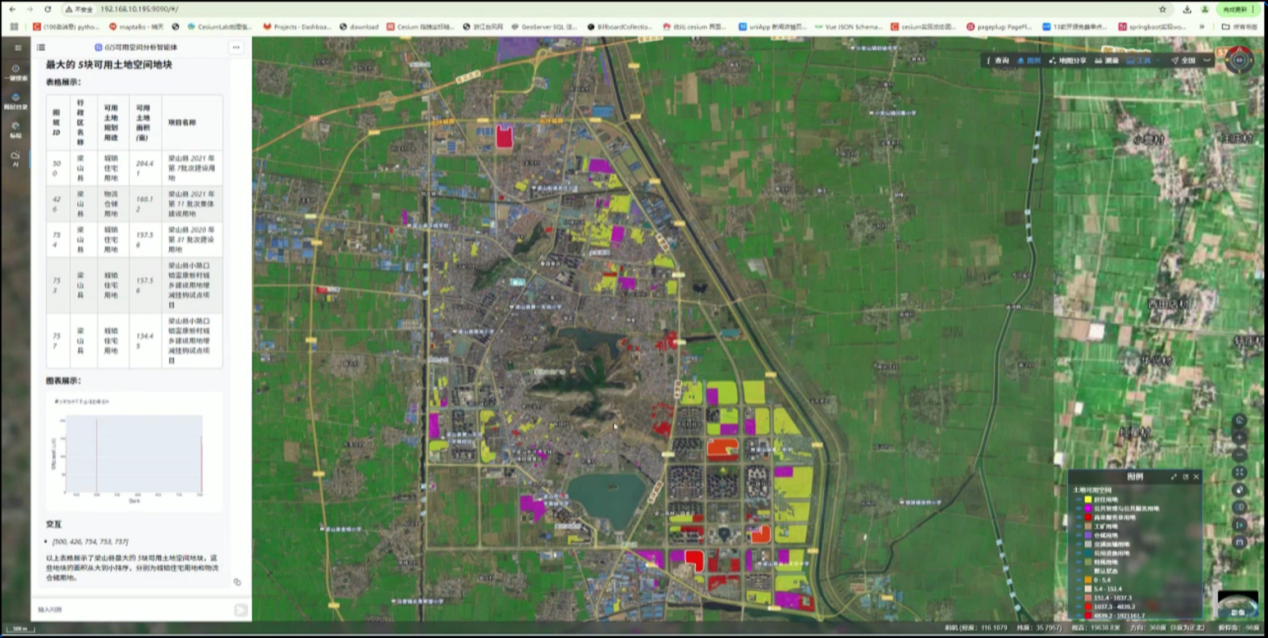Click the bookmark star icon in address bar
Image resolution: width=1268 pixels, height=638 pixels.
(x=1161, y=9)
